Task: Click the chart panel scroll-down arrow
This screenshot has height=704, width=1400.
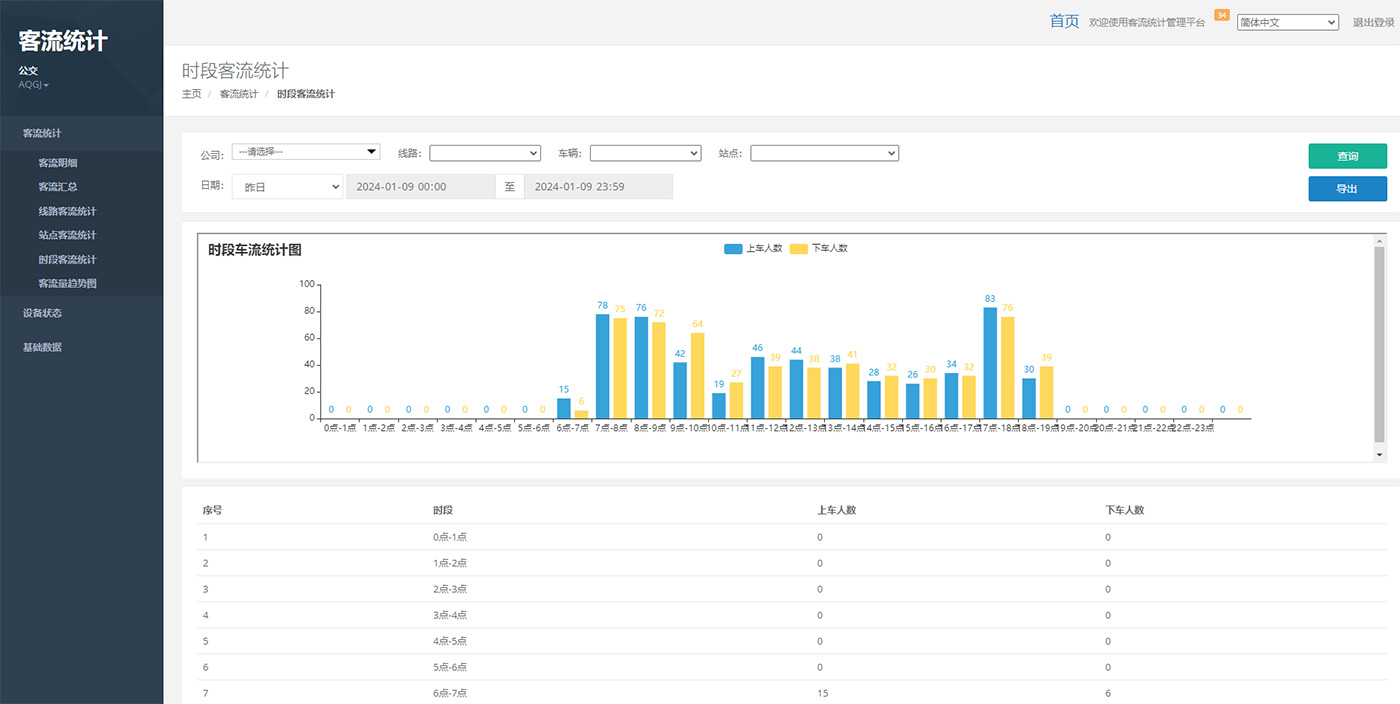Action: pos(1380,455)
